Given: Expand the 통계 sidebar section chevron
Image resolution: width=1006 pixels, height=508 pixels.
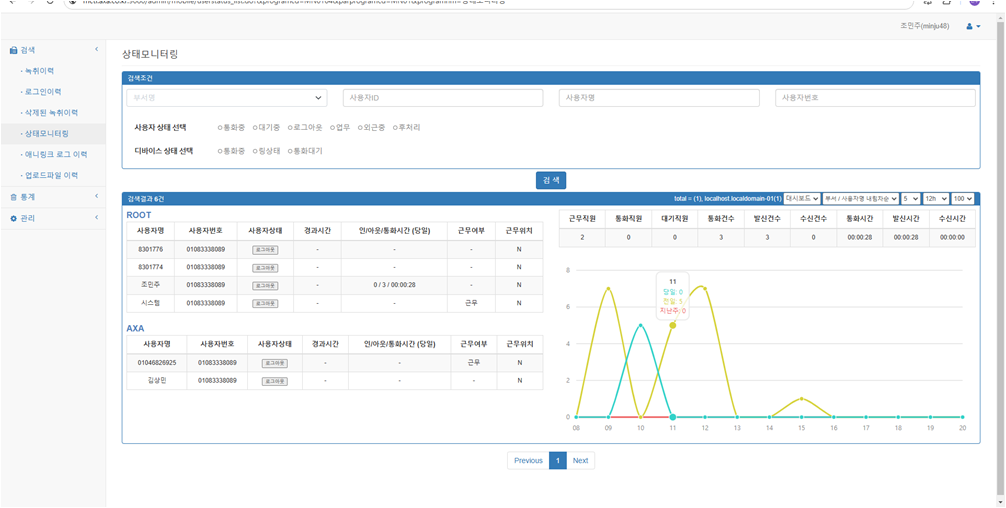Looking at the screenshot, I should (96, 197).
